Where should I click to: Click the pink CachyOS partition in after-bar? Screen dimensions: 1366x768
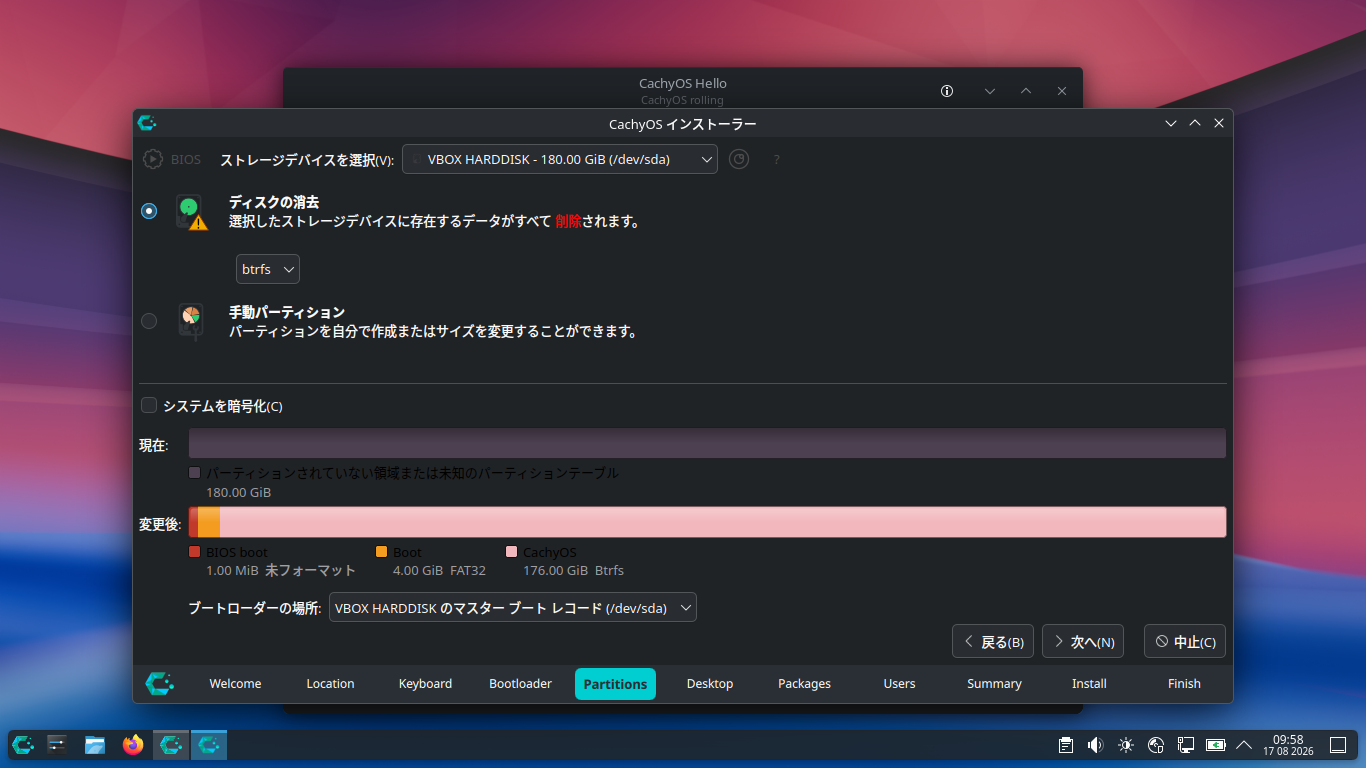(723, 522)
